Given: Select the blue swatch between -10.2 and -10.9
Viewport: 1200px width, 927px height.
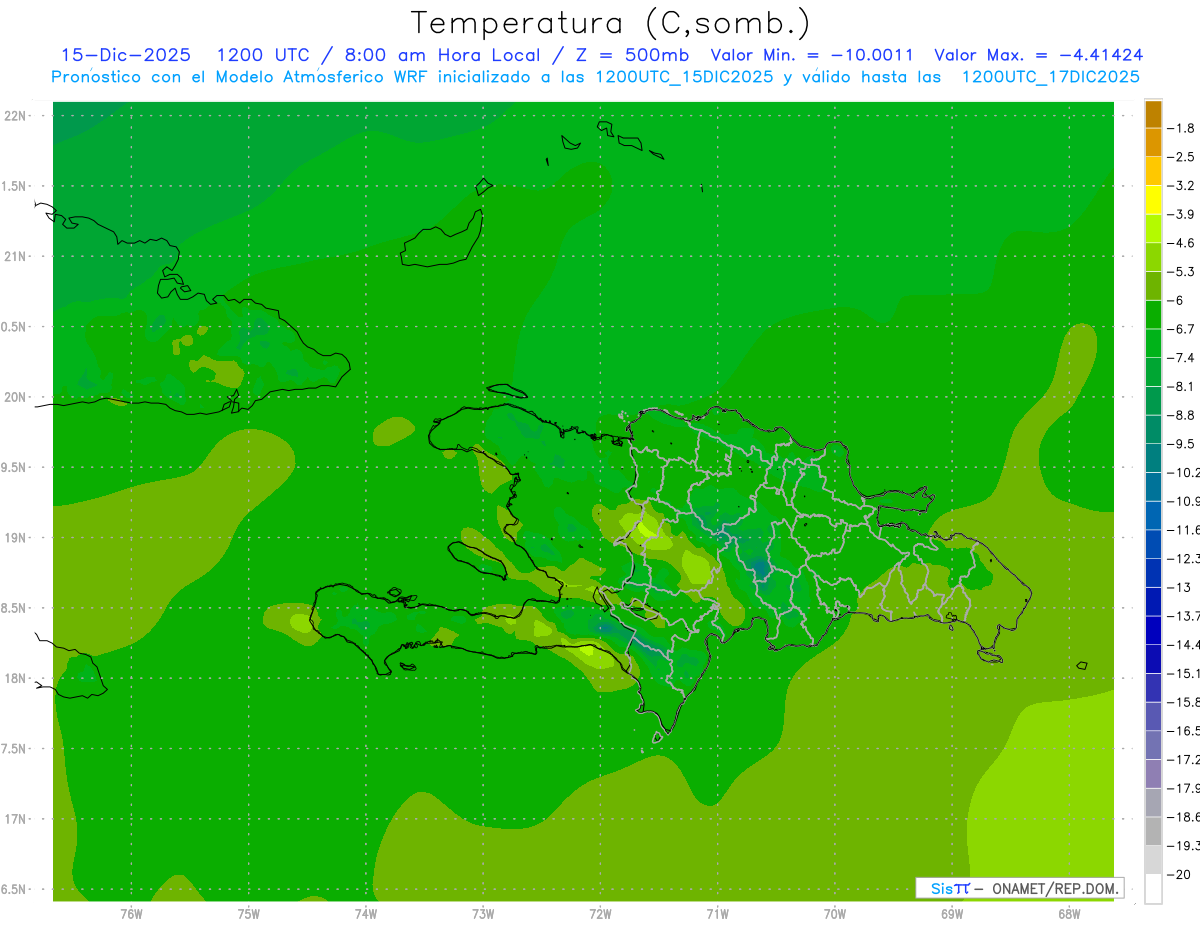Looking at the screenshot, I should (1153, 487).
